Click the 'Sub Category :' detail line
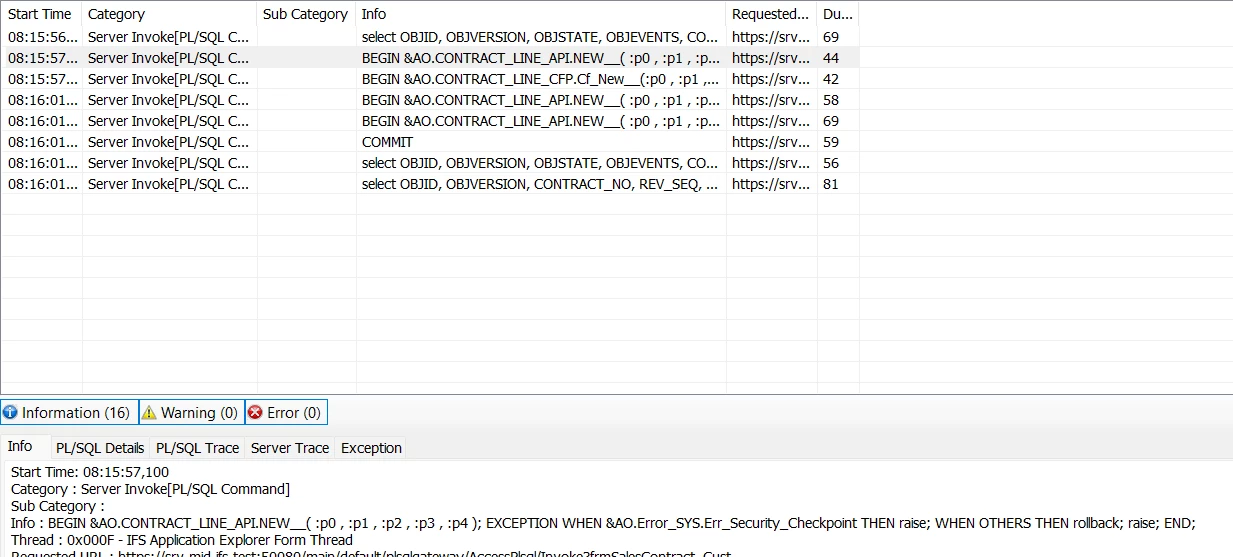This screenshot has height=557, width=1233. click(57, 506)
